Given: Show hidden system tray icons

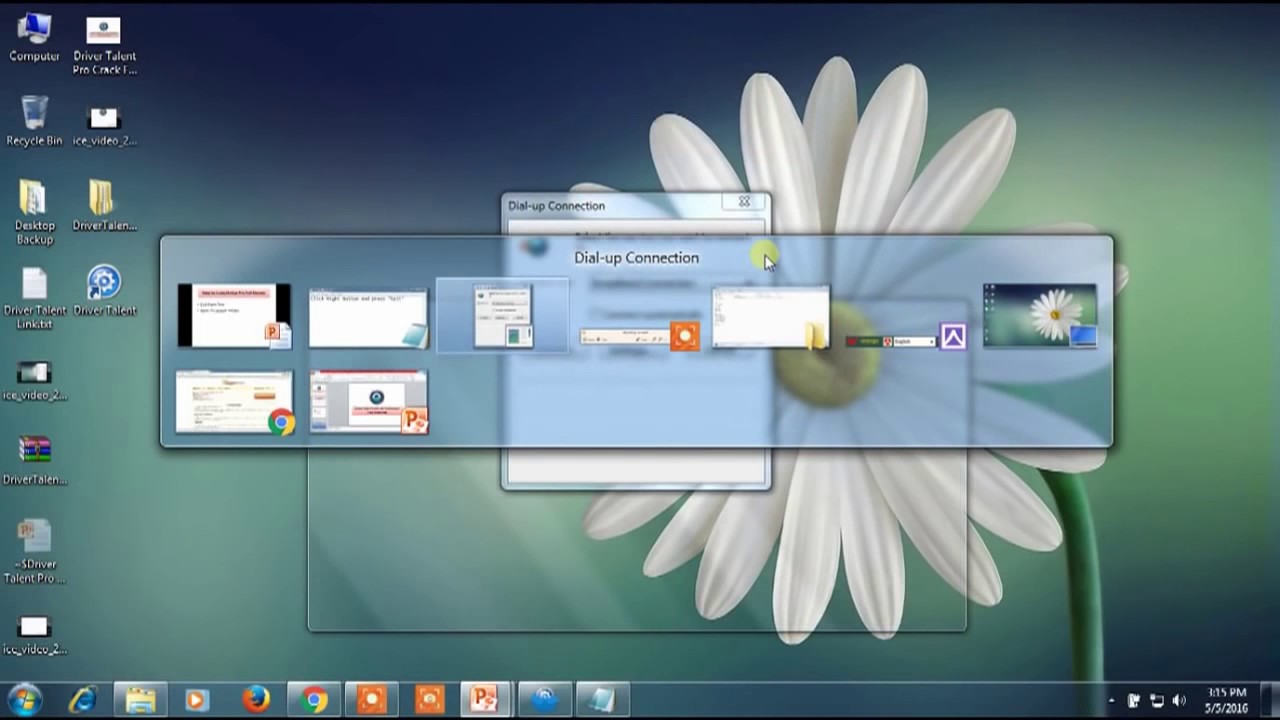Looking at the screenshot, I should pyautogui.click(x=1111, y=701).
